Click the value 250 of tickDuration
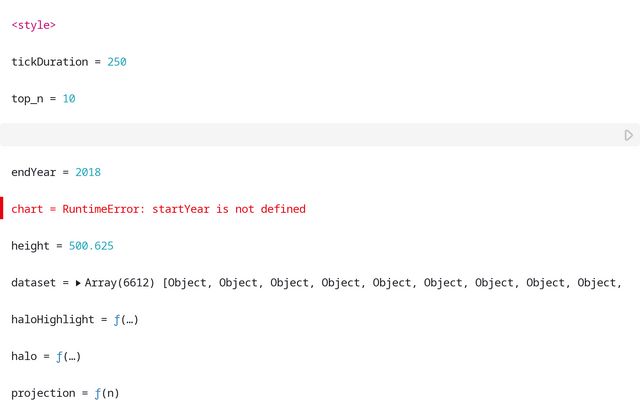 (x=117, y=62)
